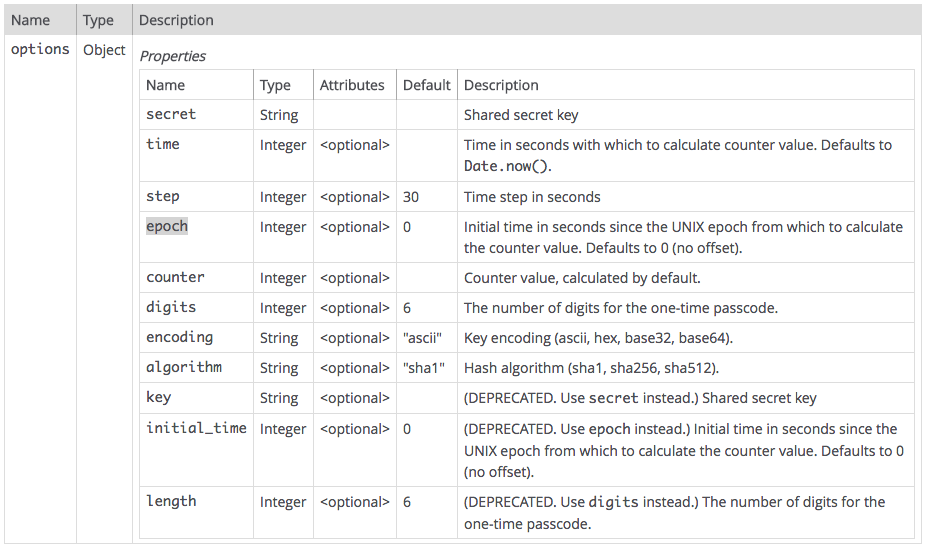This screenshot has height=552, width=926.
Task: Click the Object type cell
Action: (x=104, y=50)
